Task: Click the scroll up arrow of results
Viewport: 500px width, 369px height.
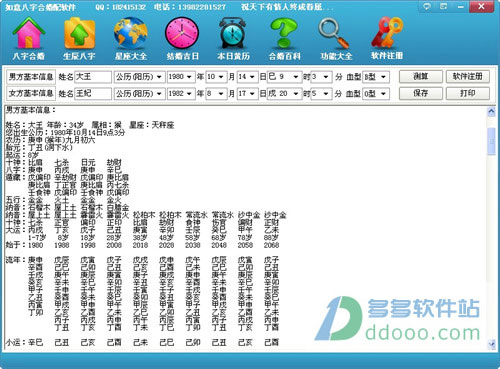Action: pos(491,112)
